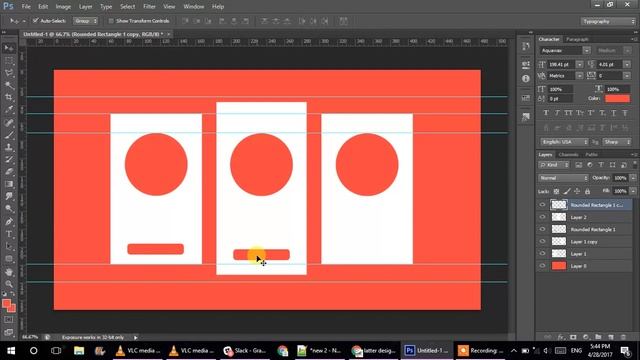Select the Move tool in the toolbox
The width and height of the screenshot is (640, 360).
9,48
